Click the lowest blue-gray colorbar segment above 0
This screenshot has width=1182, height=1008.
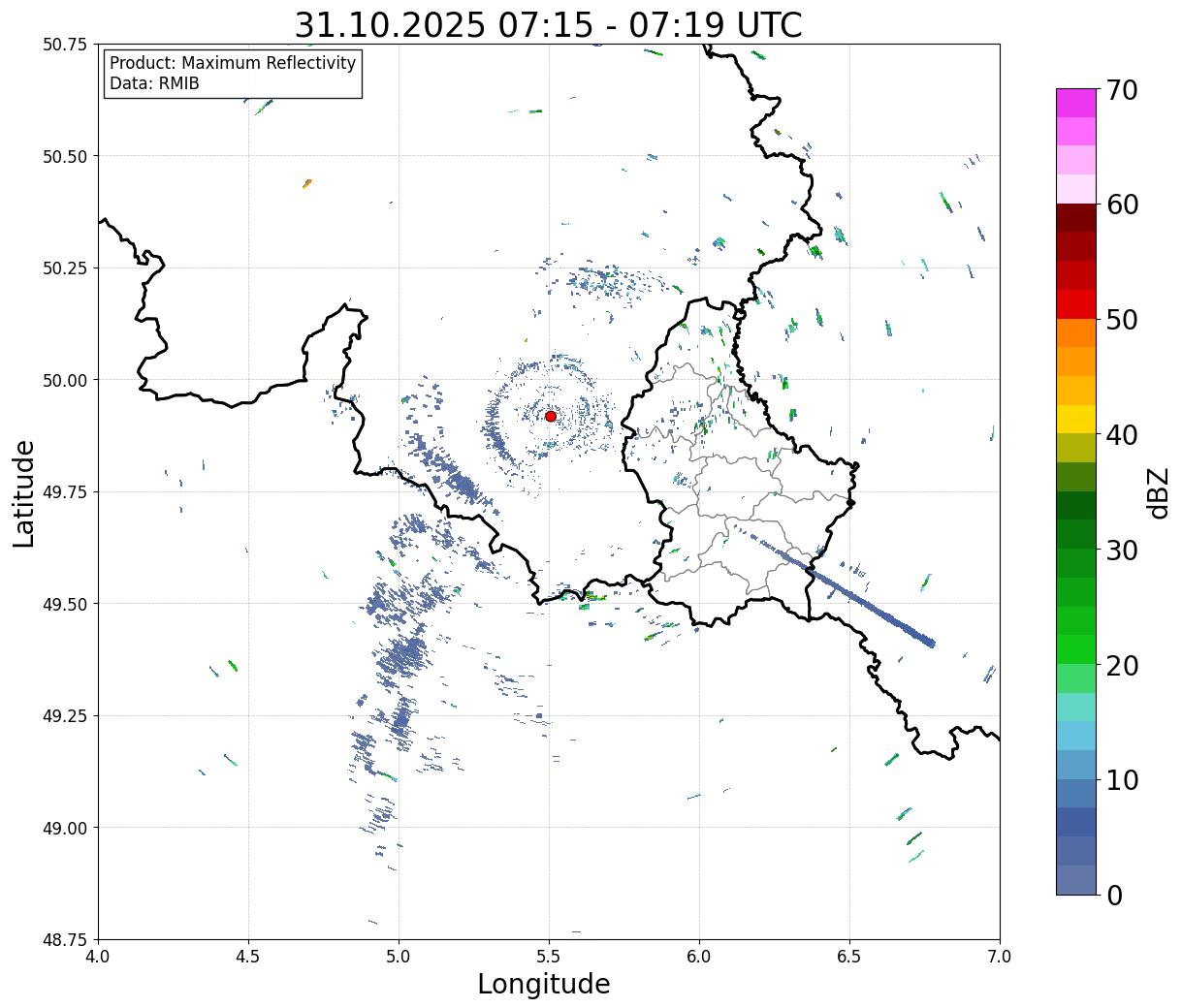coord(1075,879)
